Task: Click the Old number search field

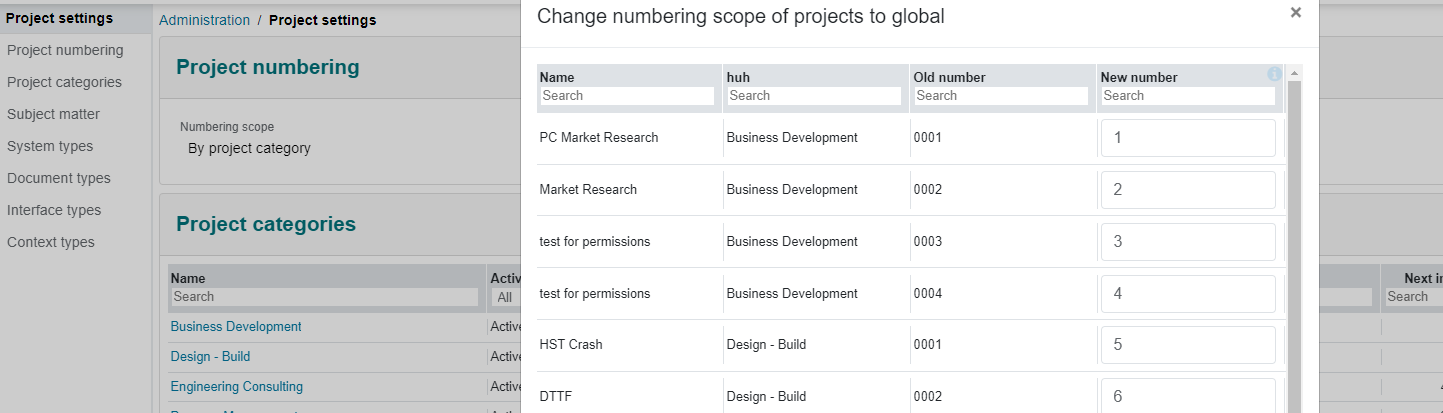Action: click(x=1001, y=96)
